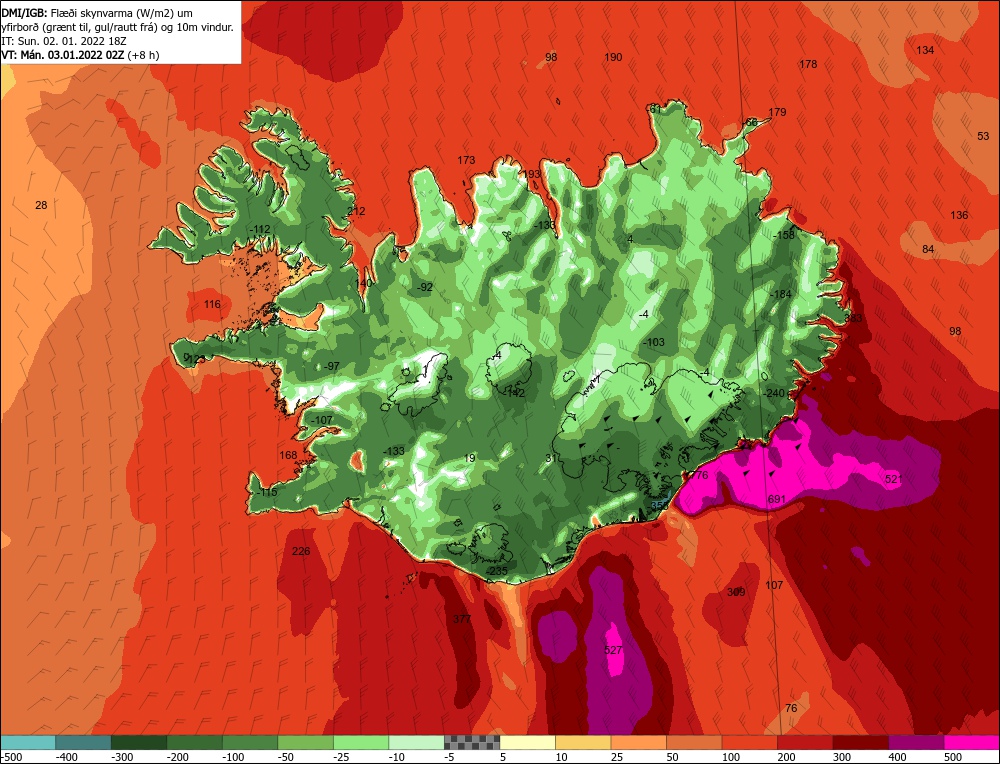The height and width of the screenshot is (764, 1000).
Task: Click the red-orange legend swatch between 100 and 200
Action: [x=749, y=742]
